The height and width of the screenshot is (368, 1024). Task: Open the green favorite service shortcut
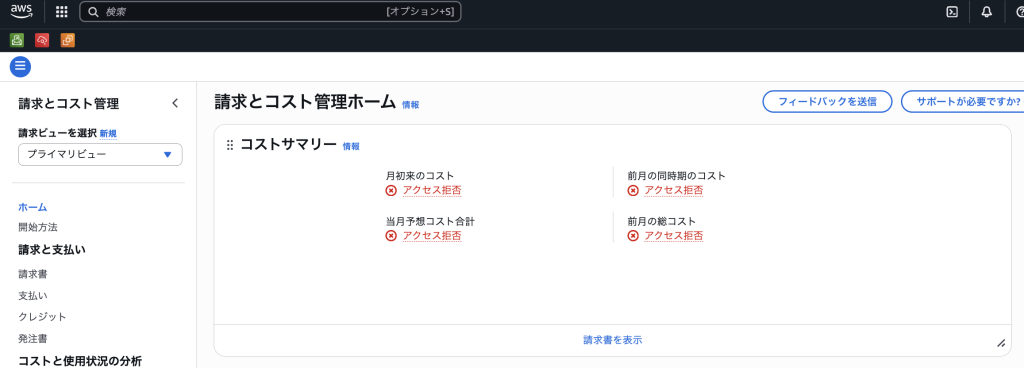[17, 40]
